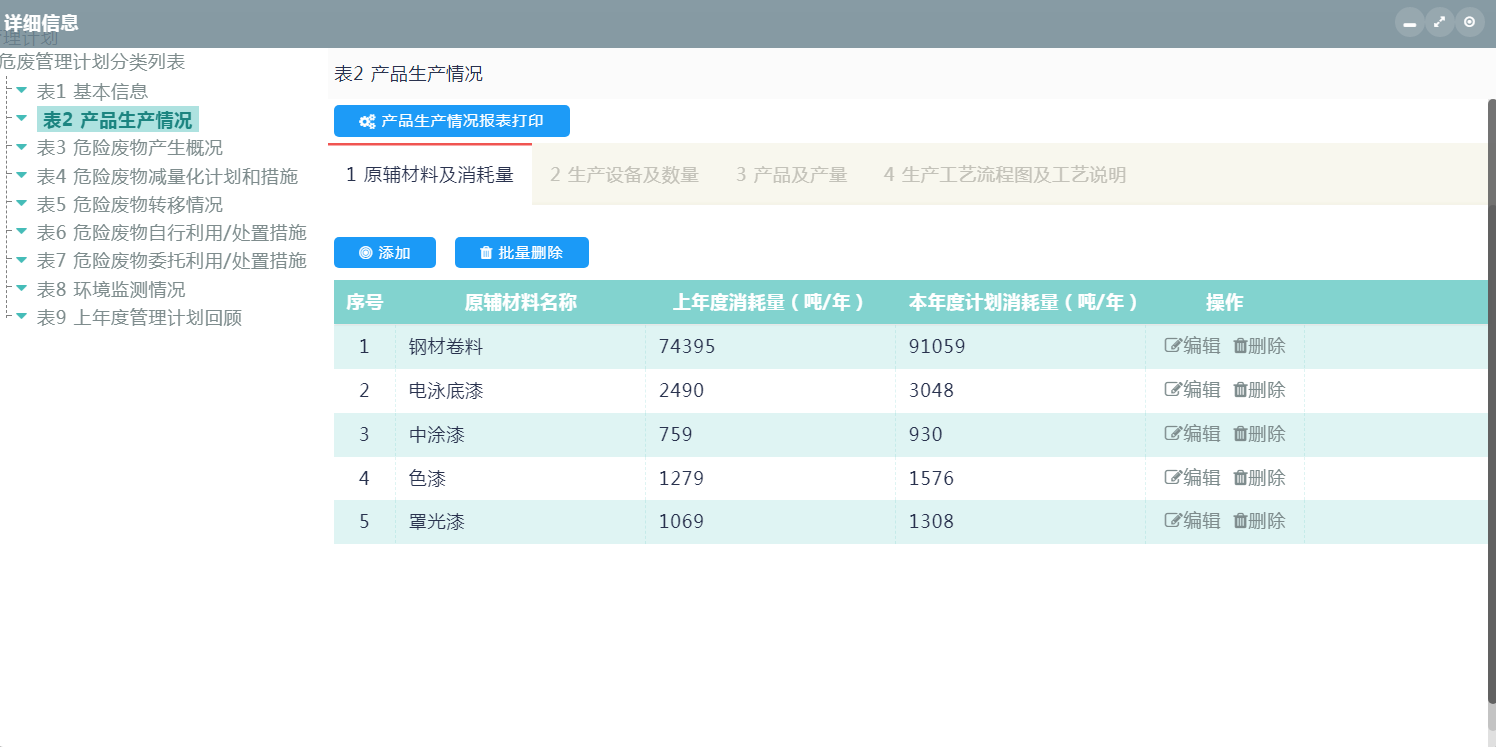1496x747 pixels.
Task: Open 表6 危险废物自行利用/处置措施 node
Action: 172,232
